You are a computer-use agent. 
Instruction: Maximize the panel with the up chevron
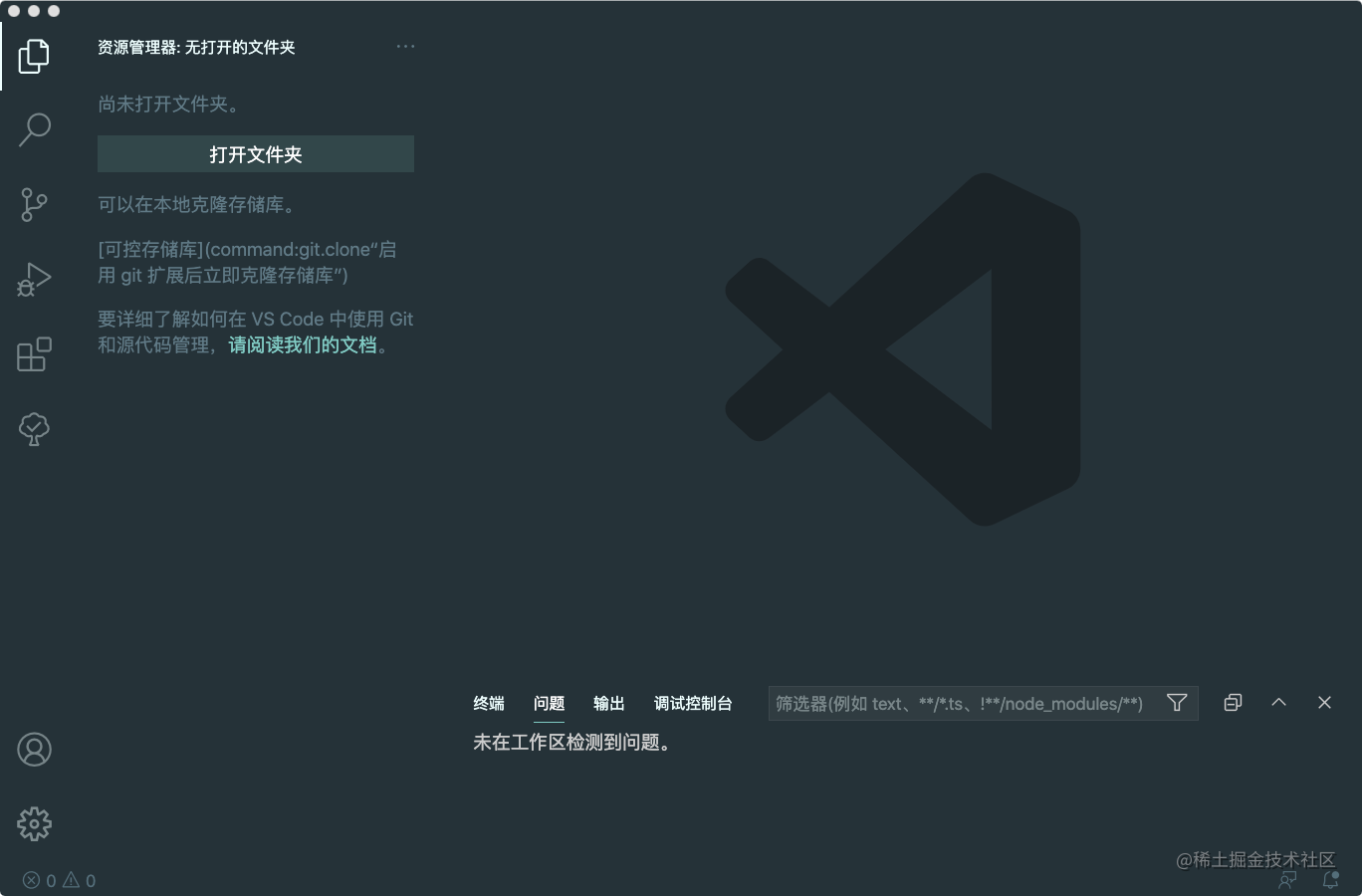pyautogui.click(x=1279, y=703)
